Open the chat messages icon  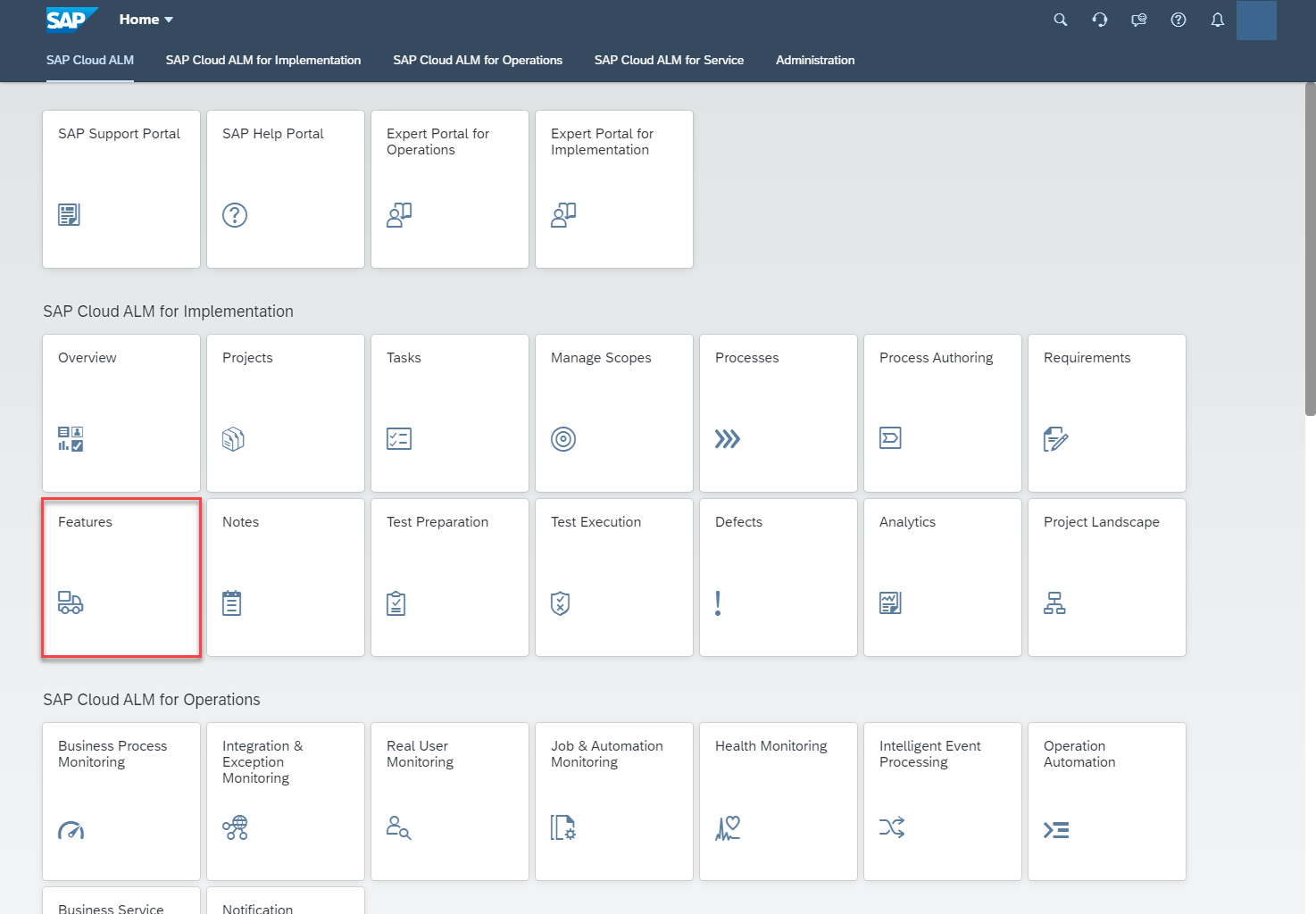point(1138,19)
